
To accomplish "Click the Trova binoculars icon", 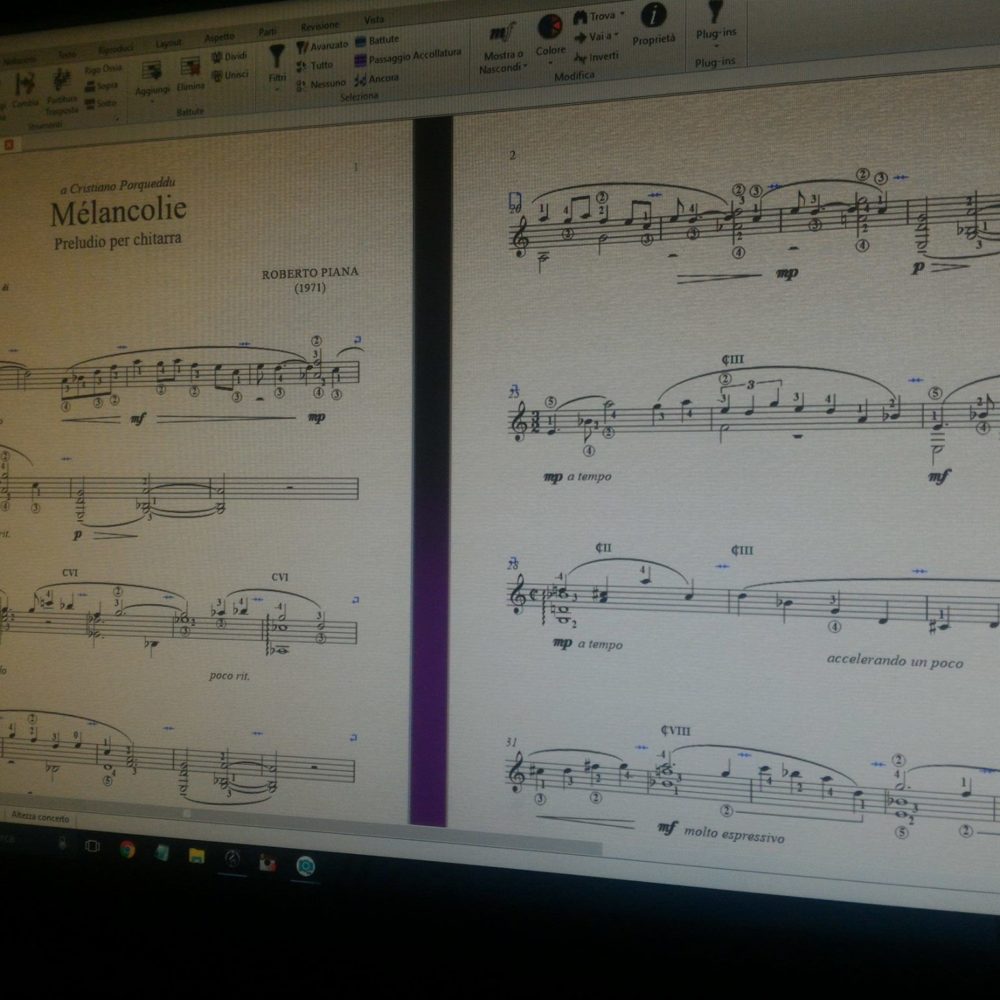I will coord(580,17).
